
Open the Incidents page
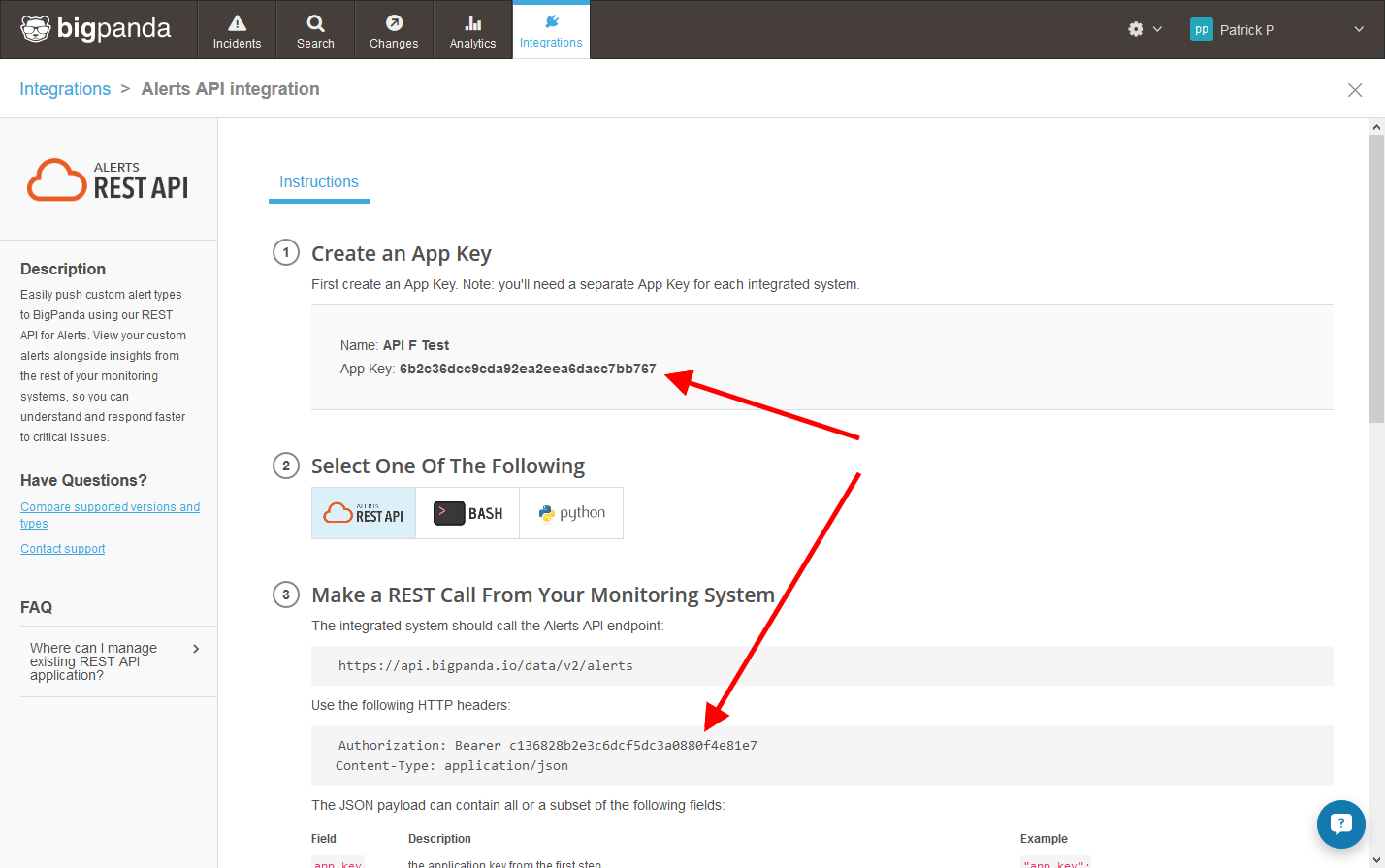point(237,30)
